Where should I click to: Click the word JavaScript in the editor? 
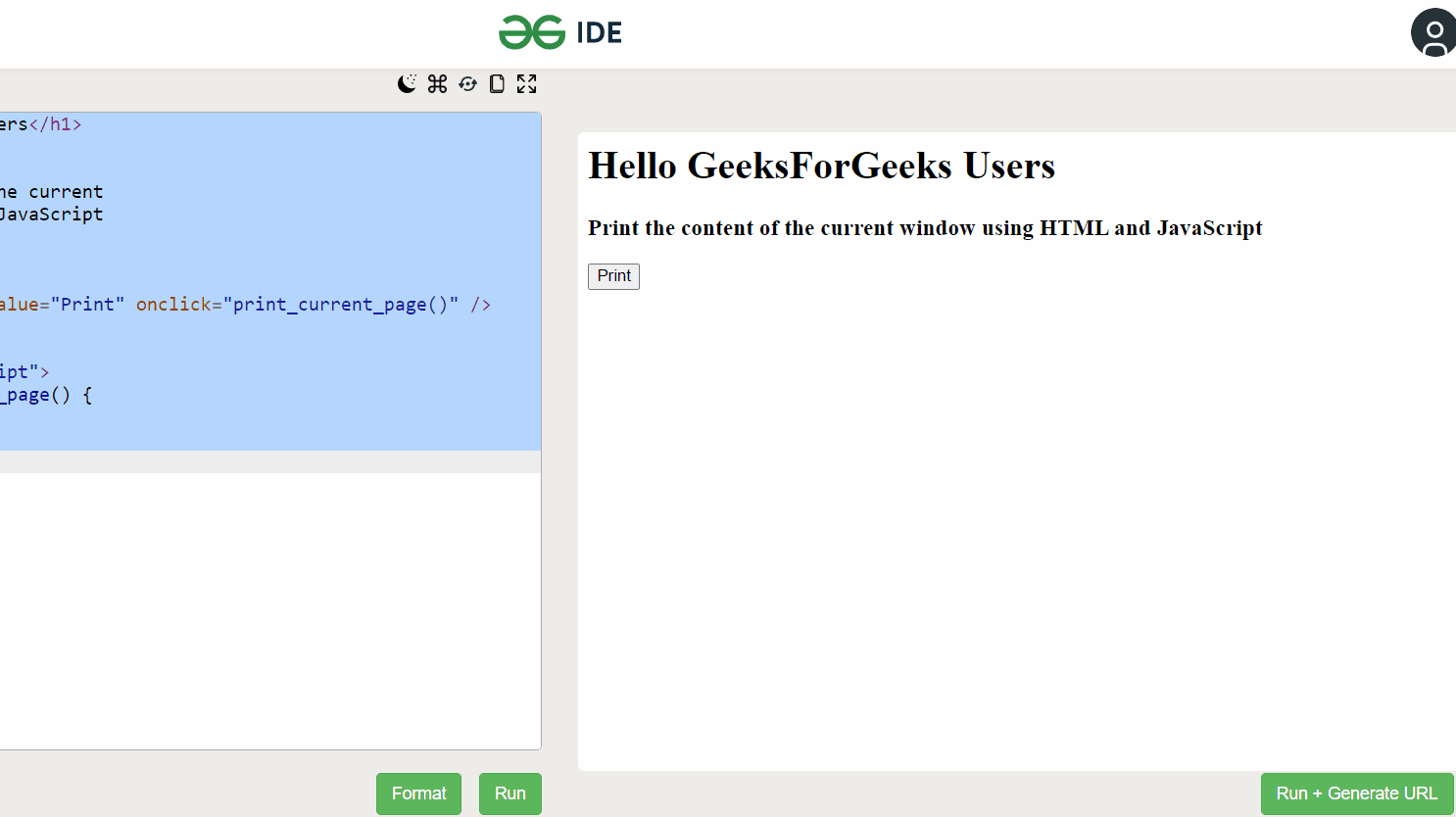coord(51,215)
